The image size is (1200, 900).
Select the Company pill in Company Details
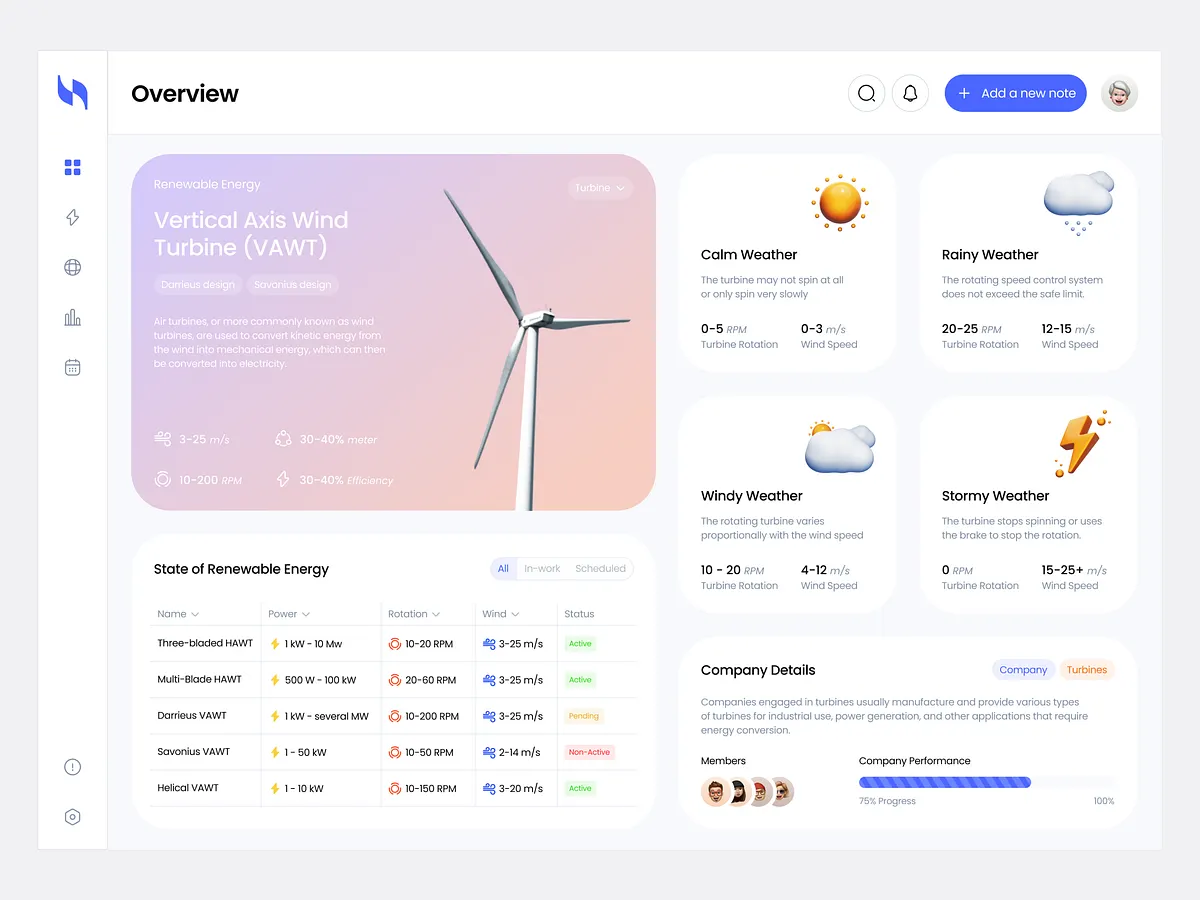click(x=1023, y=670)
